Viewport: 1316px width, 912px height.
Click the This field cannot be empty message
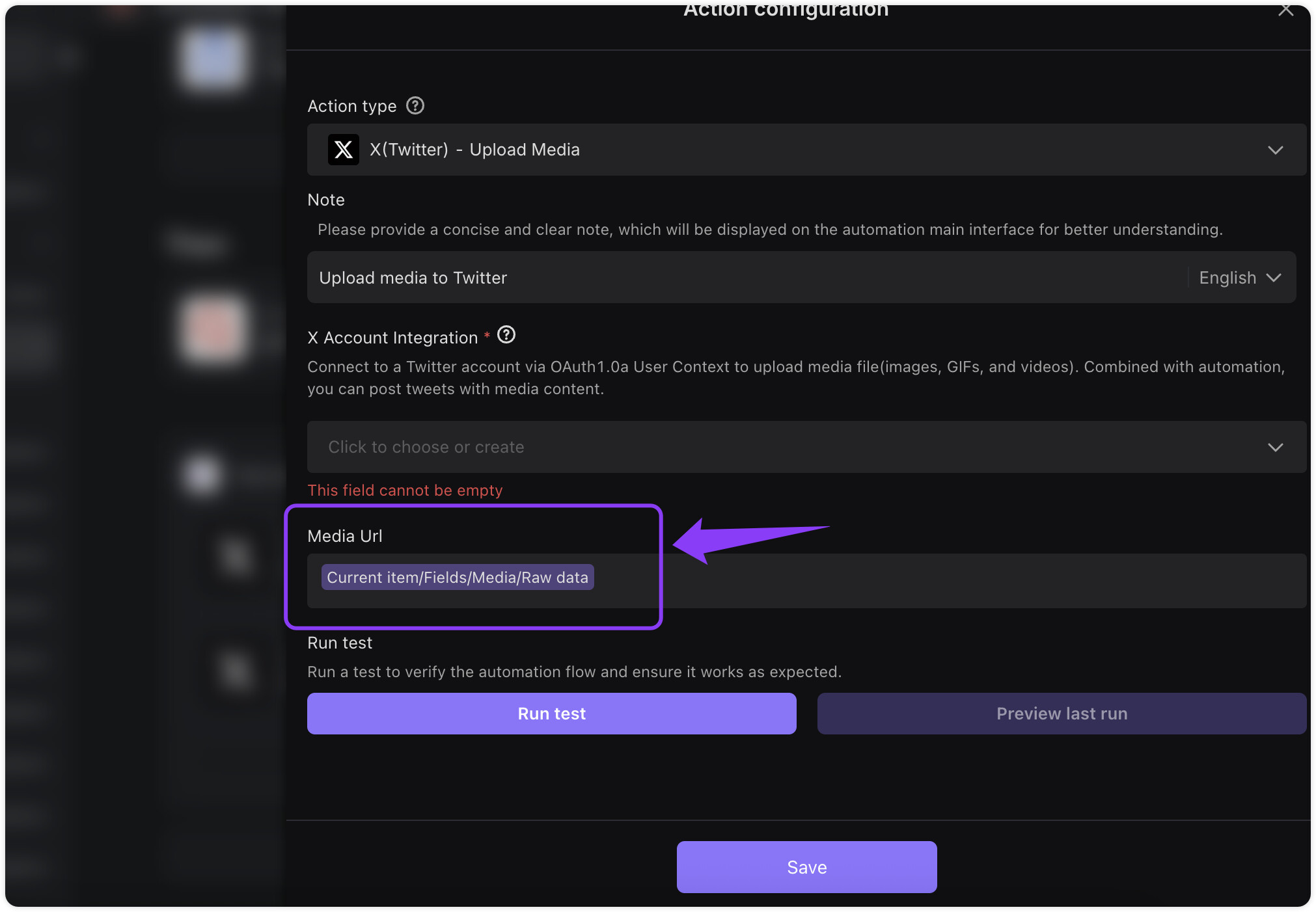tap(405, 490)
